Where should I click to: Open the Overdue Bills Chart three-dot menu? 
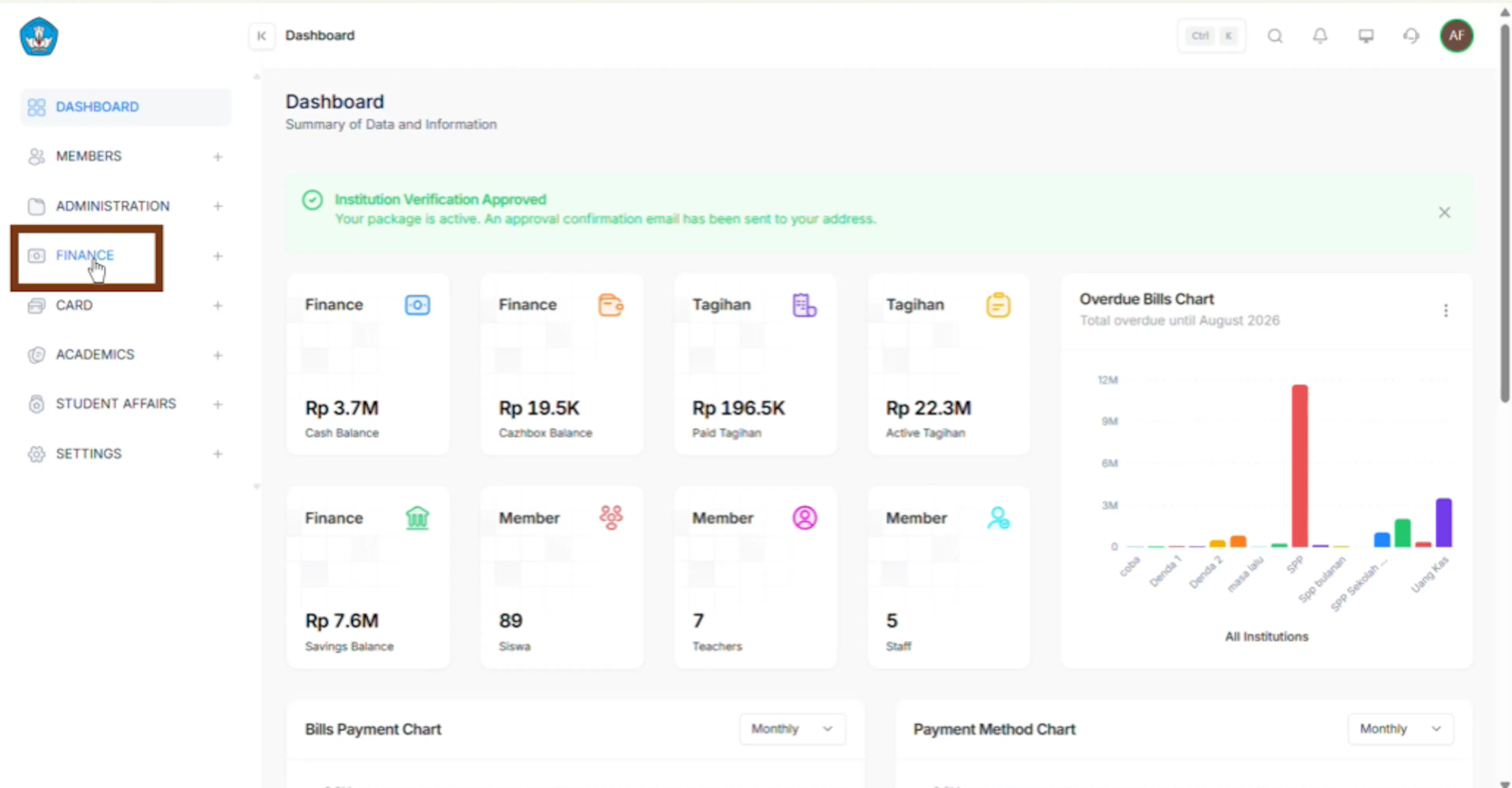[x=1446, y=310]
